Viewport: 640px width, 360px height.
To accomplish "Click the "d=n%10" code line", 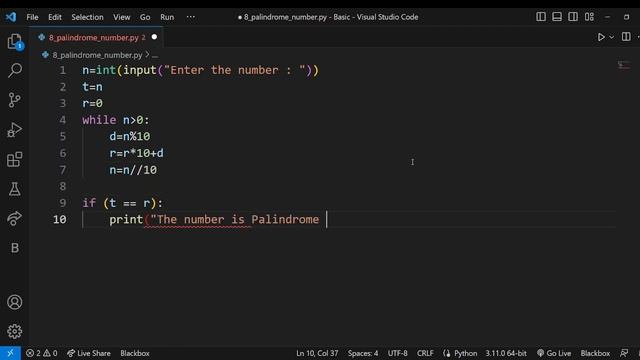I will click(130, 136).
